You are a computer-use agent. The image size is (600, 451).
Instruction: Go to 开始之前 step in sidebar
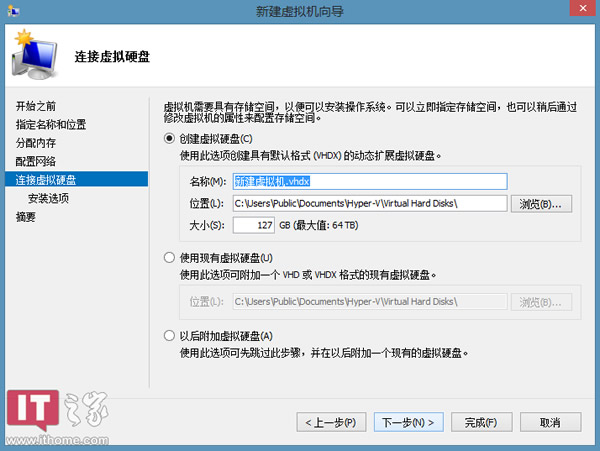36,106
